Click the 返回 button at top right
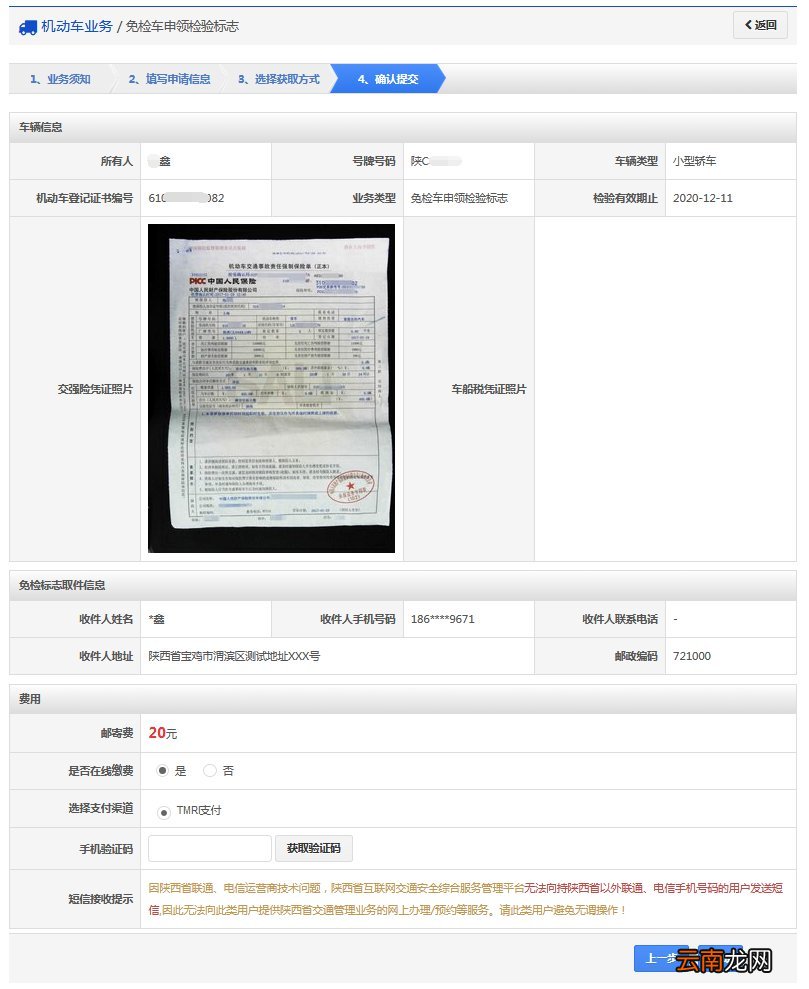This screenshot has width=809, height=989. tap(761, 24)
